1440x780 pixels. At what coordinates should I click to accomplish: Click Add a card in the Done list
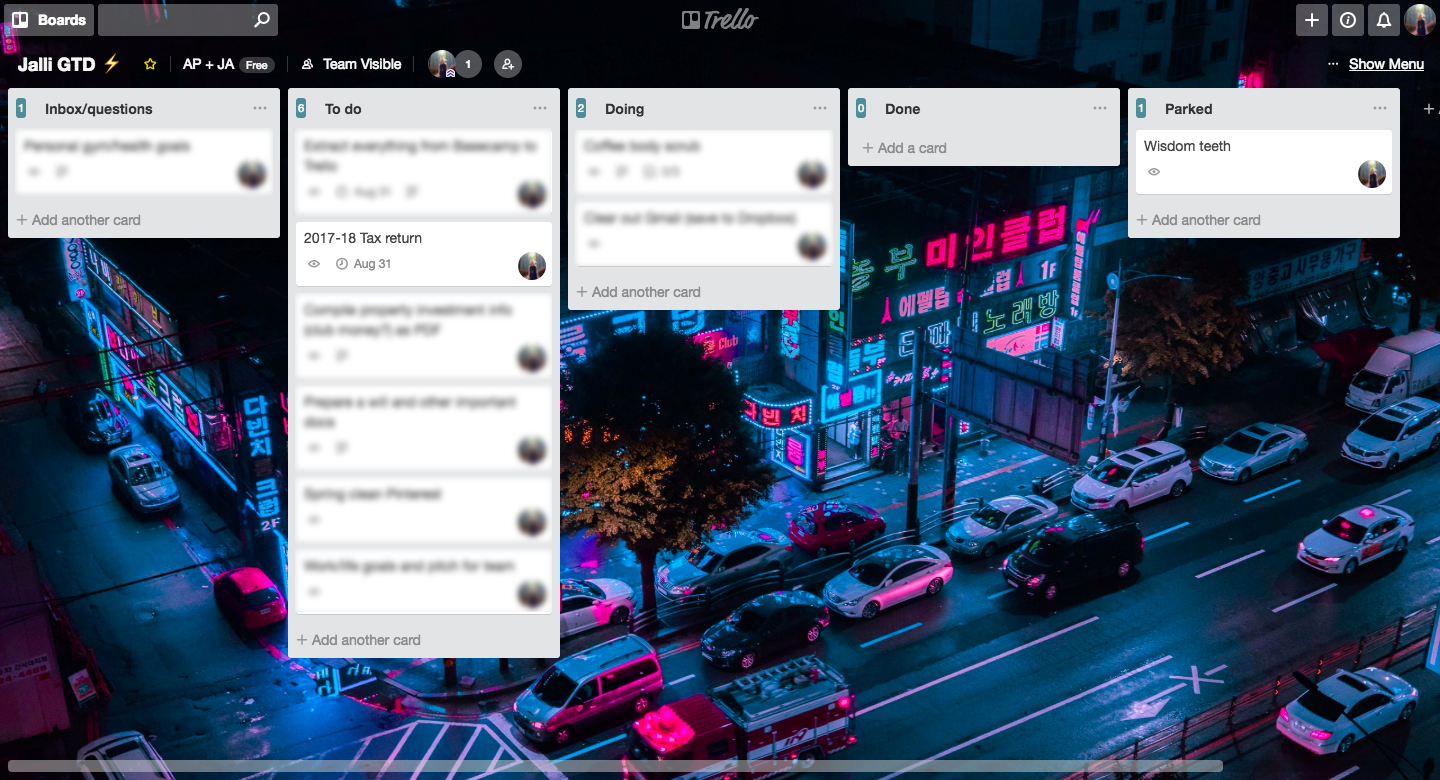click(x=904, y=147)
